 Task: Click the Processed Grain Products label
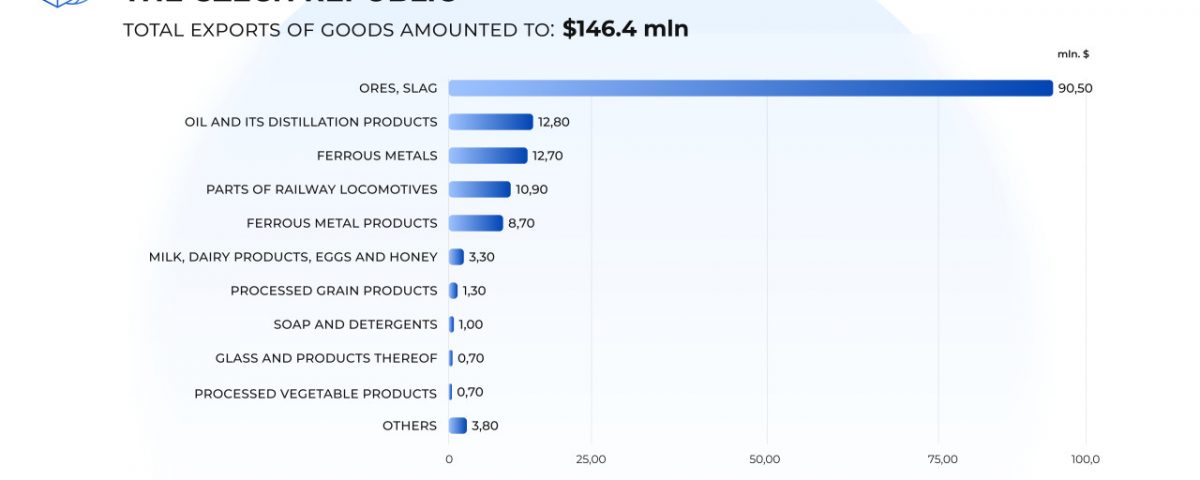(333, 291)
